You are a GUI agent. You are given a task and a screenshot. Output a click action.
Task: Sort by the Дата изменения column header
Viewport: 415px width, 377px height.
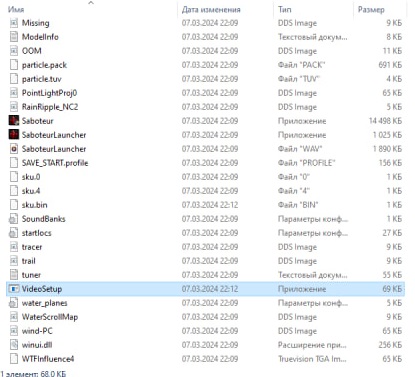click(x=211, y=9)
